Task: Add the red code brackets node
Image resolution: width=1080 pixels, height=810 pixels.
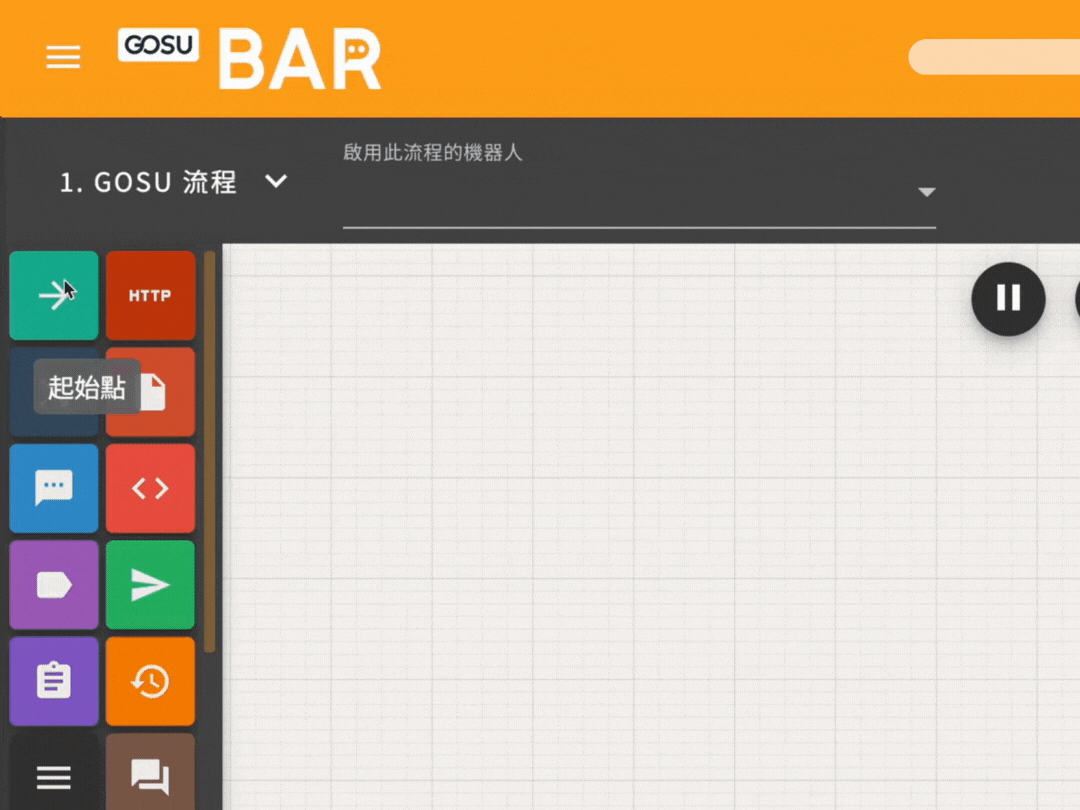Action: coord(150,488)
